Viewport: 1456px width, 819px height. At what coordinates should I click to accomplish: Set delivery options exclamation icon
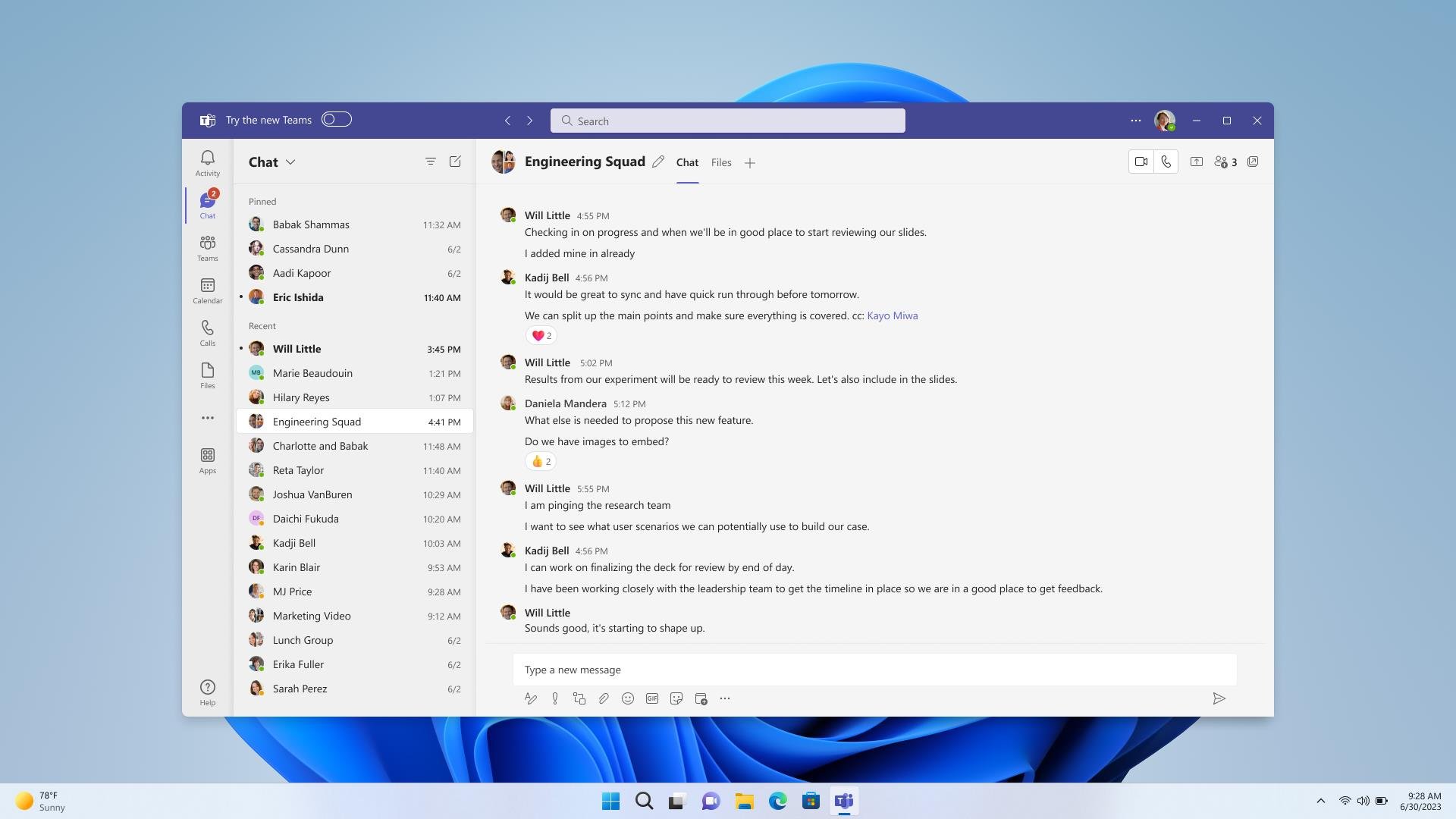(555, 698)
